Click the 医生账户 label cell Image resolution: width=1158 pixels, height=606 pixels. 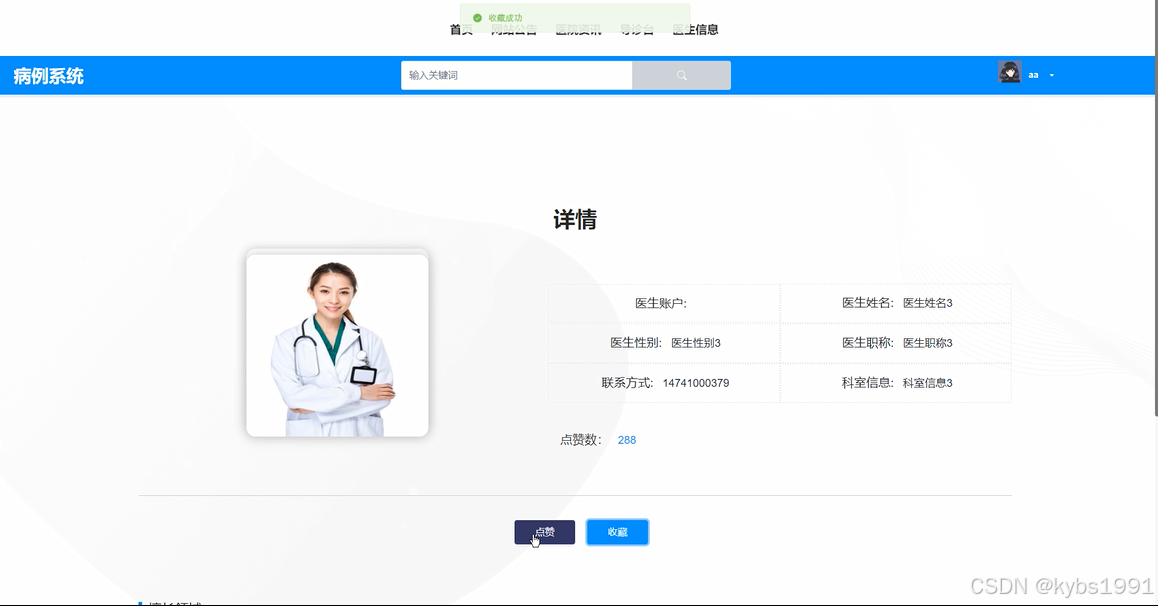pos(664,303)
